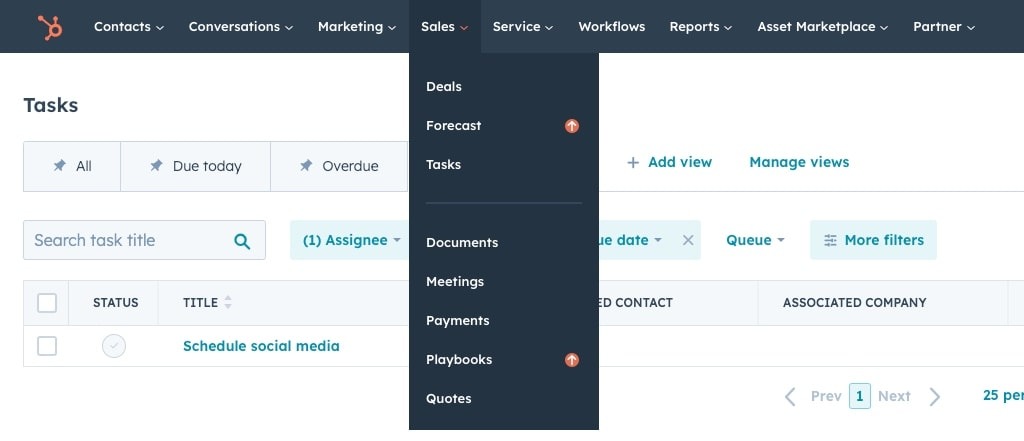Screen dimensions: 1024x441
Task: Click the HubSpot sprocket logo
Action: [x=50, y=27]
